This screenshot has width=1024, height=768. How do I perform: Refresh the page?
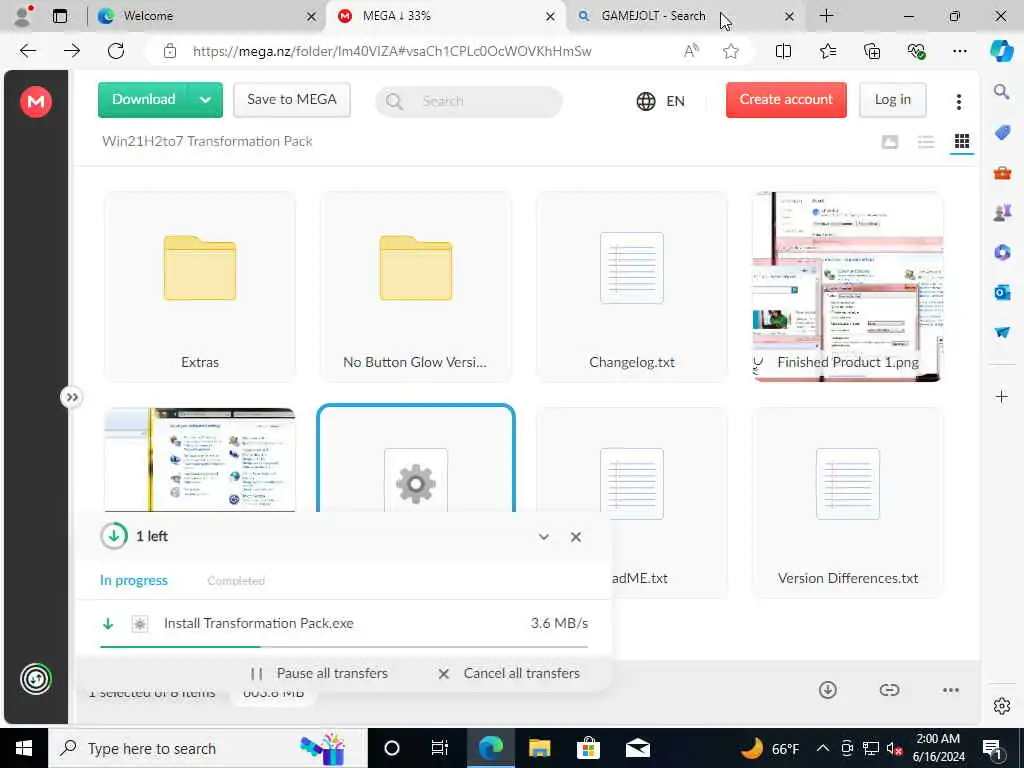click(116, 51)
